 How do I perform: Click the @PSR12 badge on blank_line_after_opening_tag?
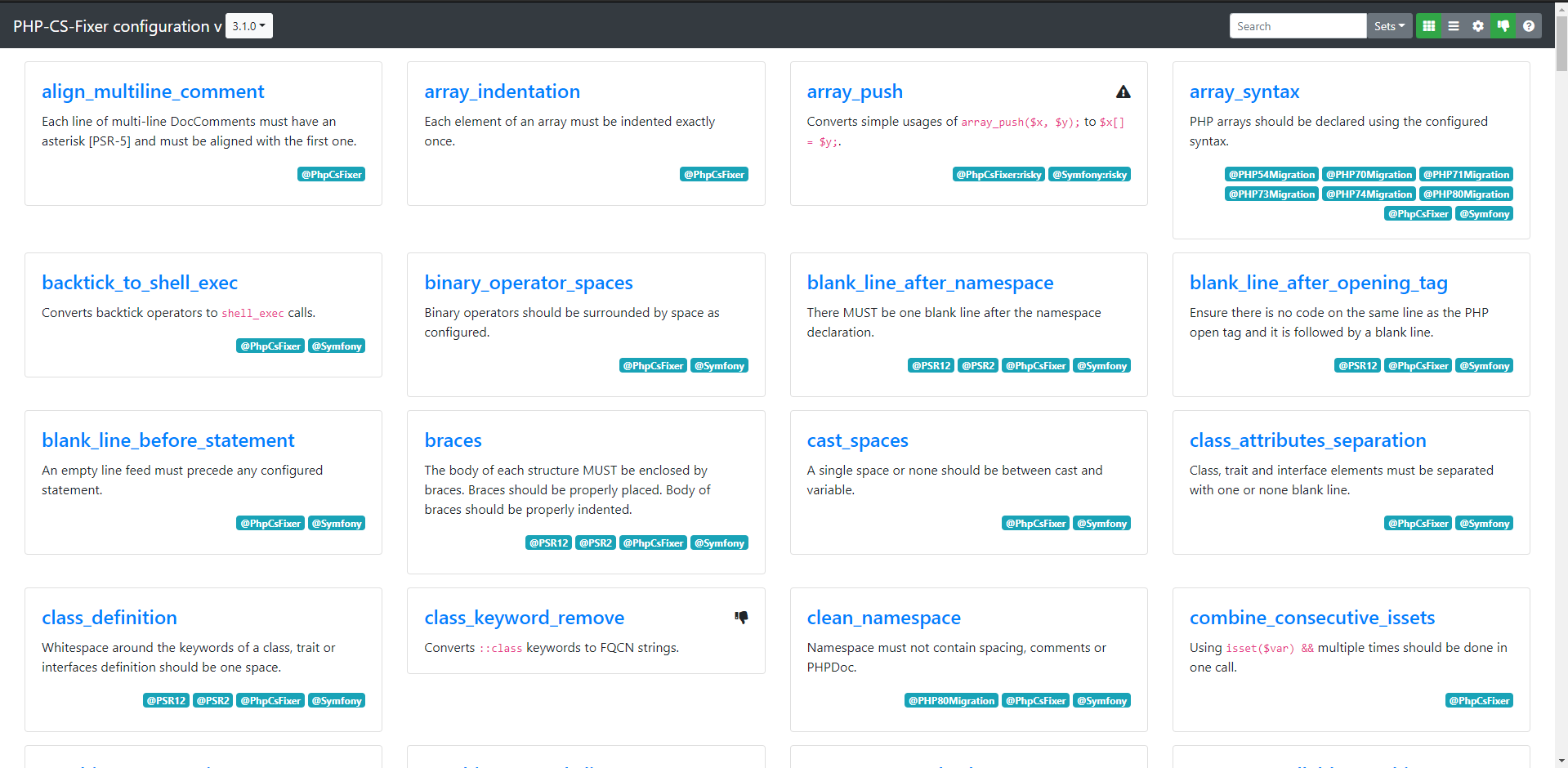pyautogui.click(x=1358, y=366)
